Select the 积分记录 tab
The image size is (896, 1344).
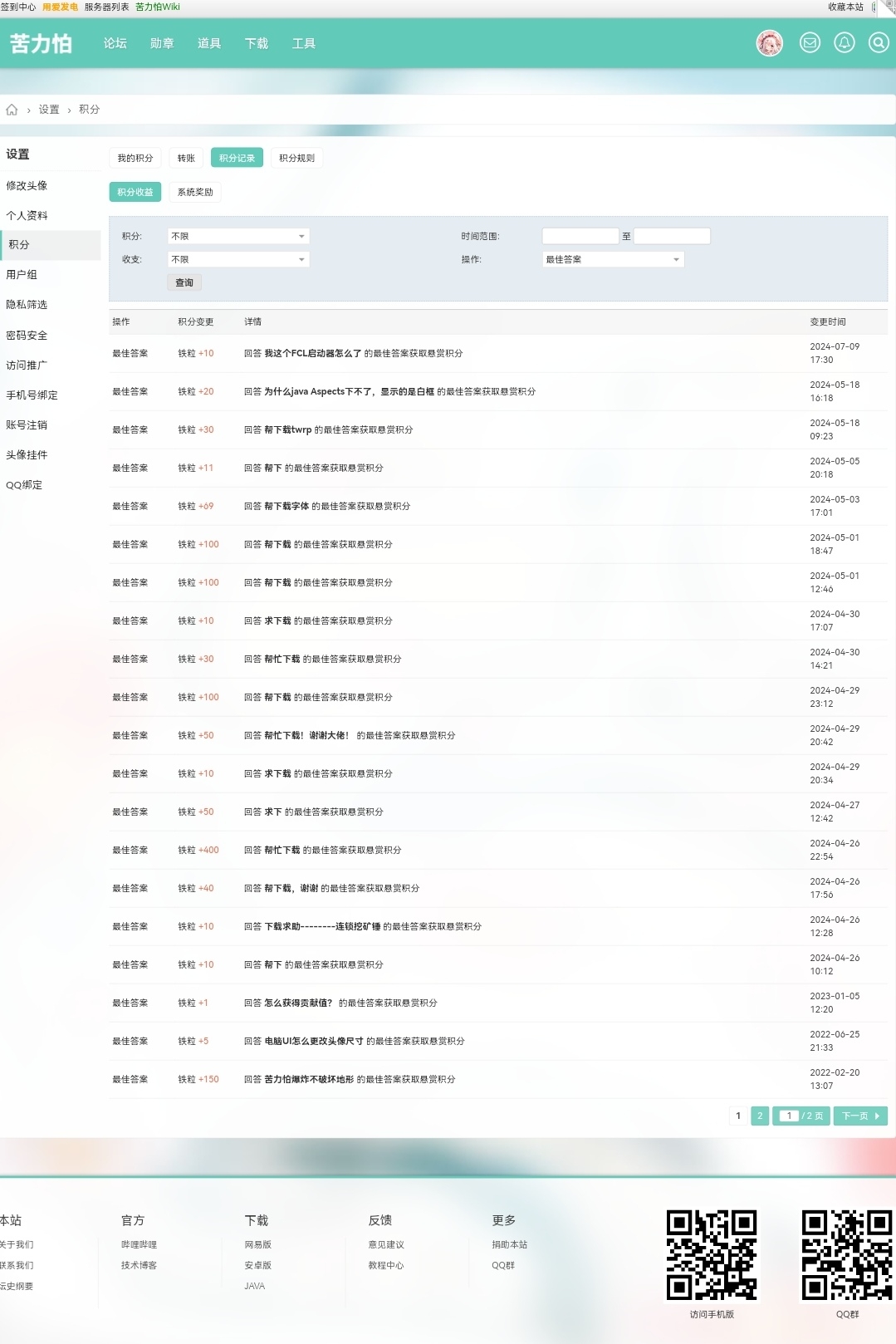click(237, 158)
